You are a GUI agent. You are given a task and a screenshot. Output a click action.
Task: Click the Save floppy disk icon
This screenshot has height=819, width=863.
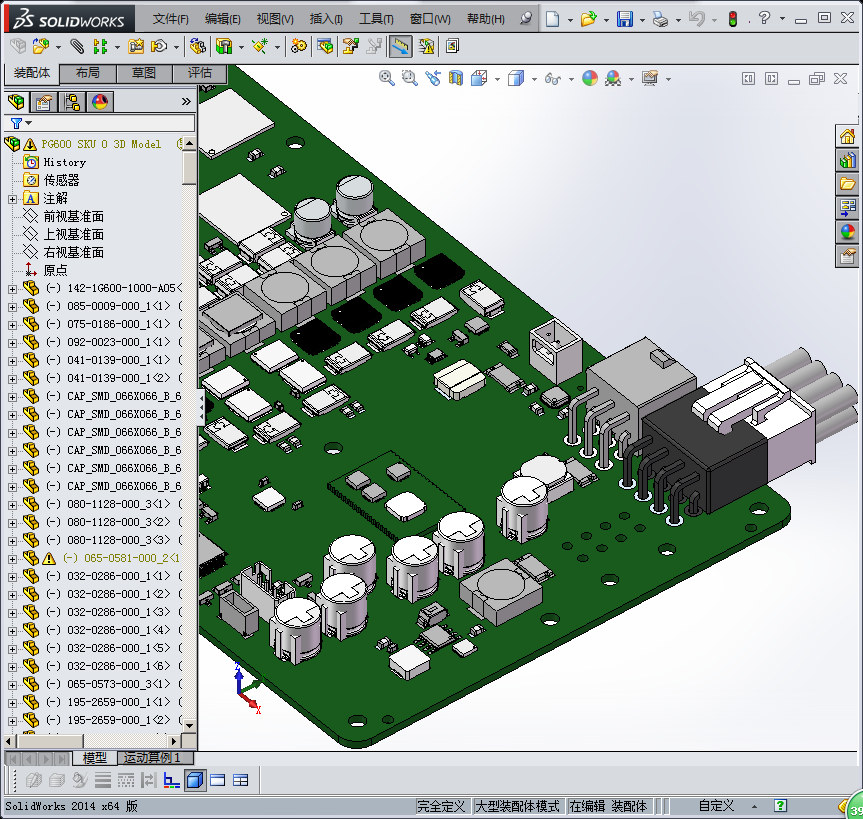coord(624,19)
